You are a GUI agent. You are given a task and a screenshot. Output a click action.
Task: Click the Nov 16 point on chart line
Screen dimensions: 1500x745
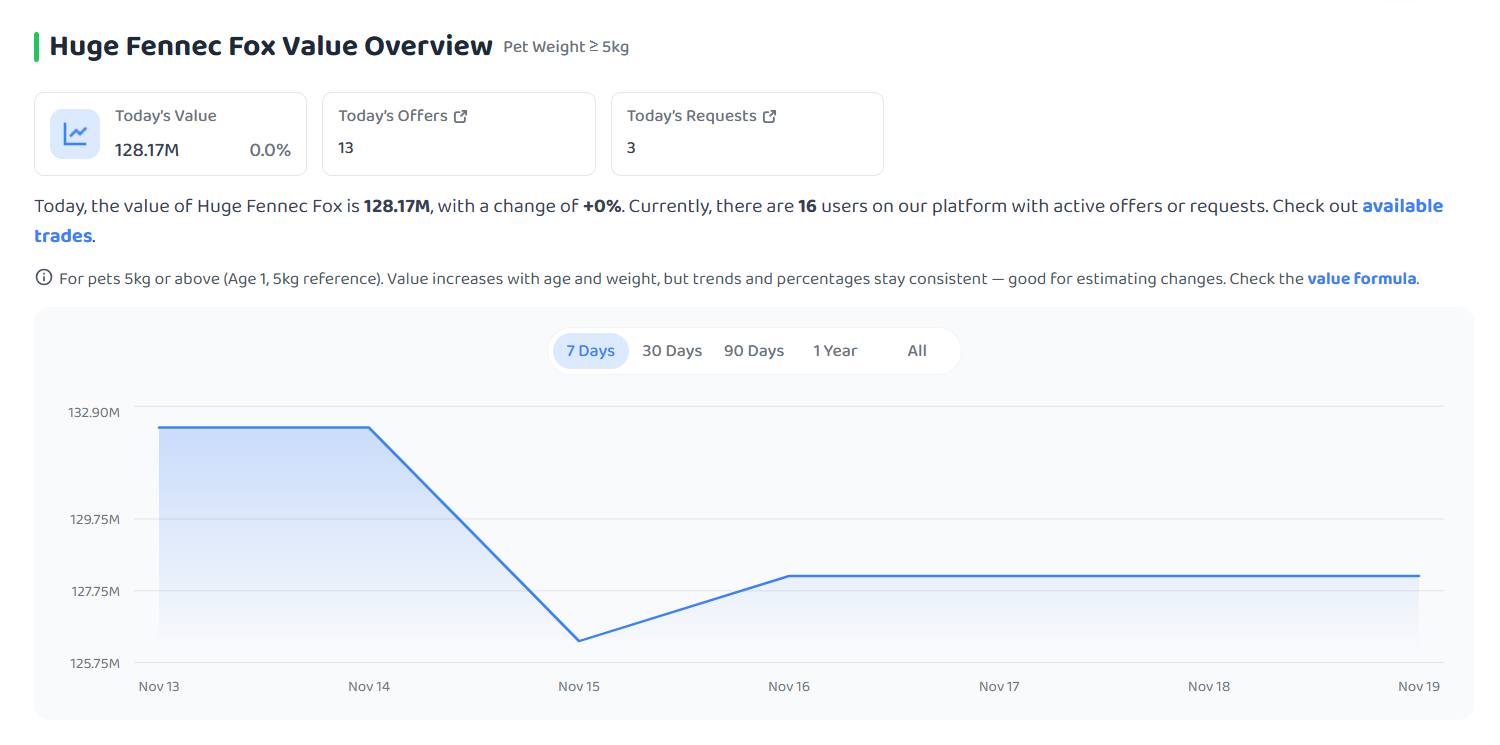point(789,576)
